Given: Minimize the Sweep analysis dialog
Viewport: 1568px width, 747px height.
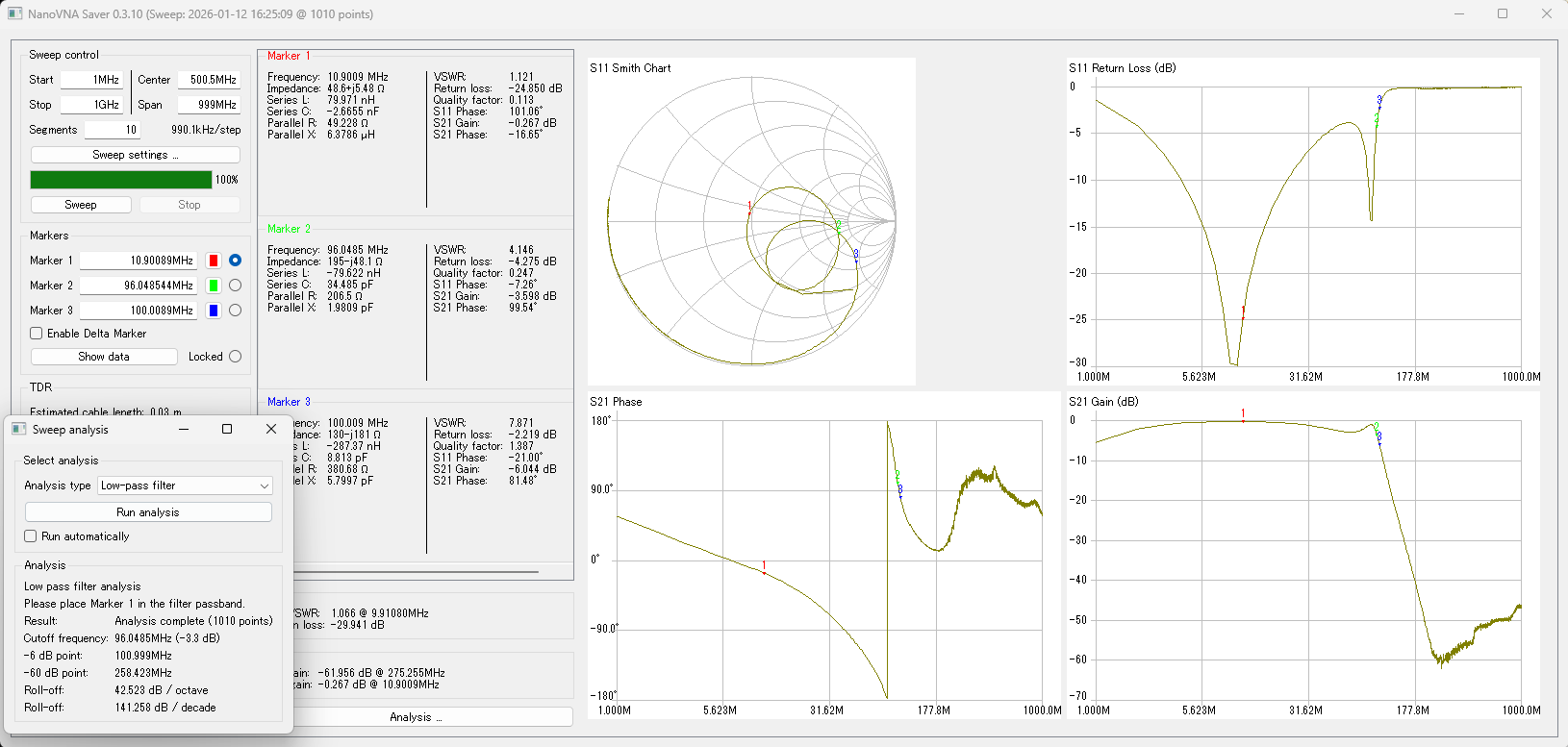Looking at the screenshot, I should pos(183,429).
